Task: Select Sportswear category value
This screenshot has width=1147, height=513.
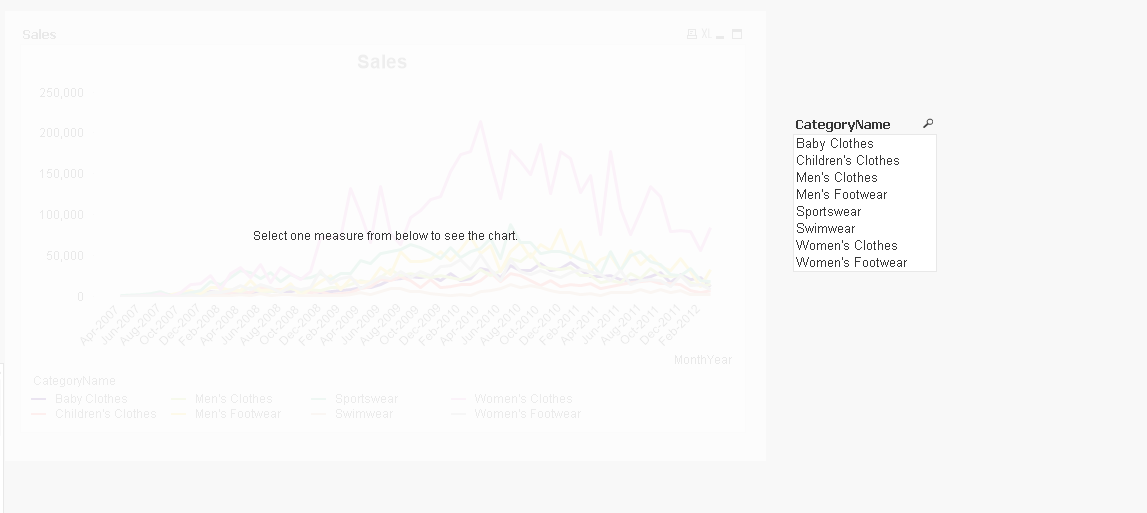Action: [829, 211]
